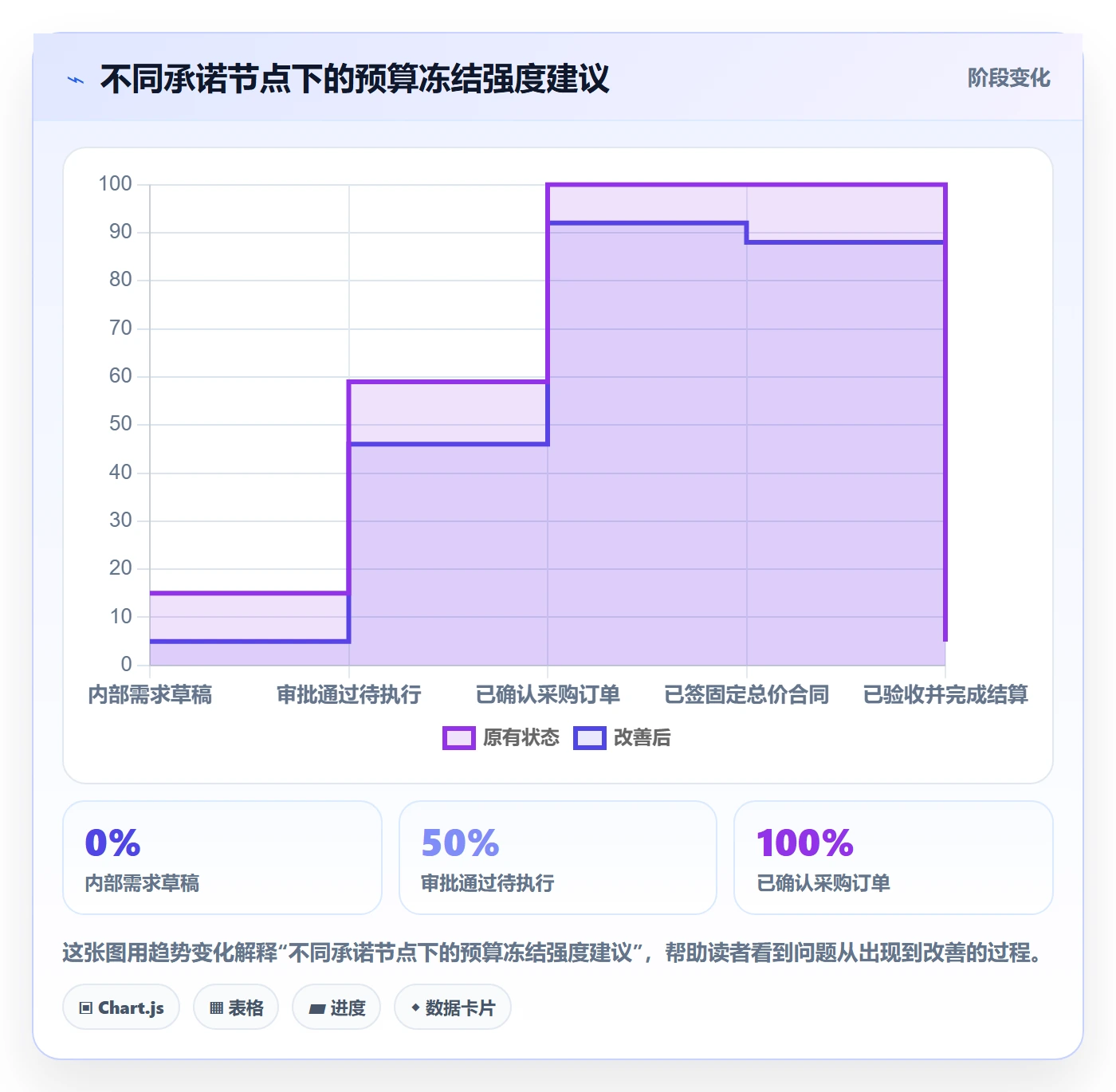Click the 0% figure in the first card
The width and height of the screenshot is (1116, 1092).
pyautogui.click(x=112, y=843)
